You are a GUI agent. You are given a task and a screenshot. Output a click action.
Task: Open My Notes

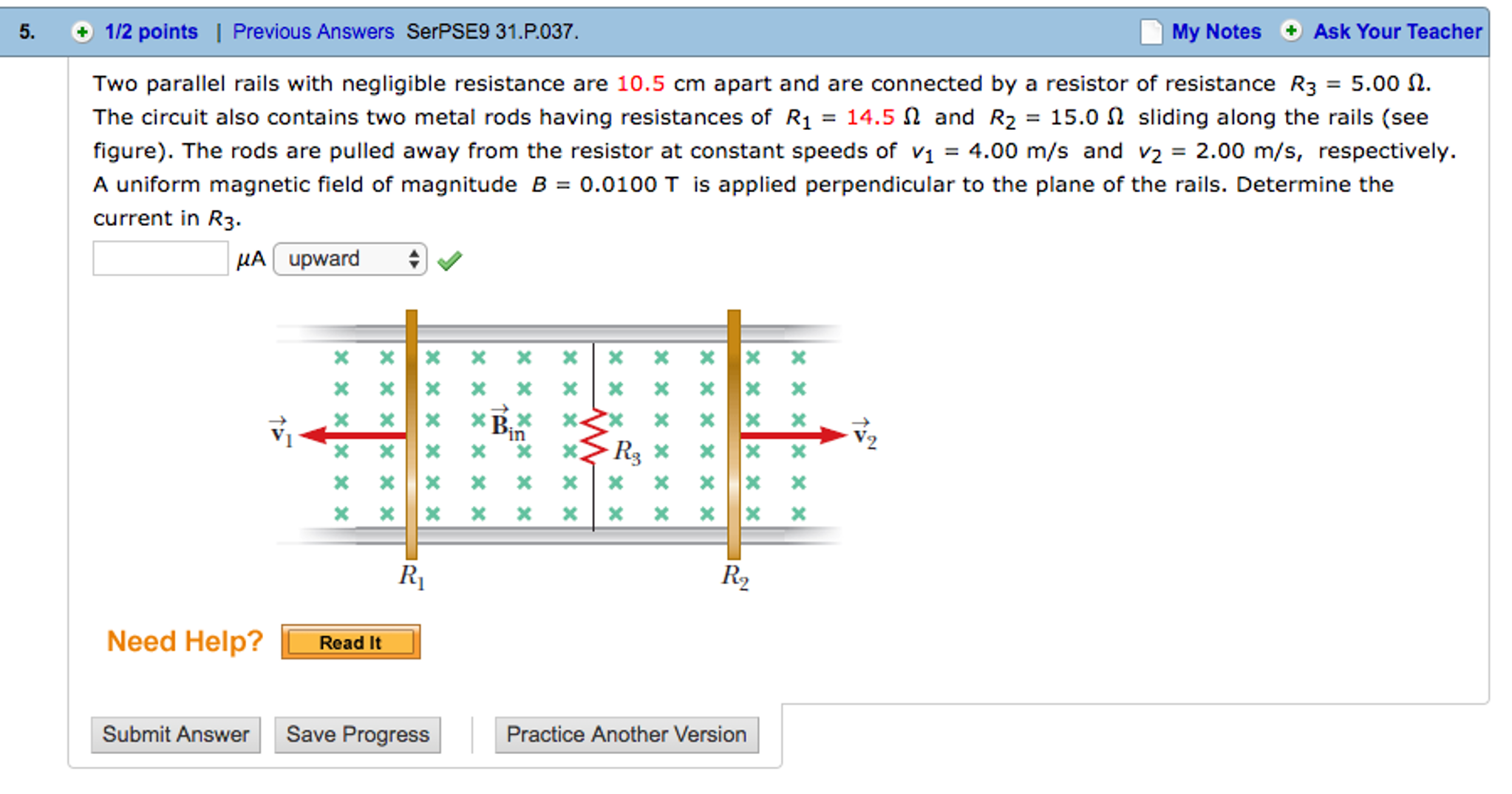[1216, 32]
